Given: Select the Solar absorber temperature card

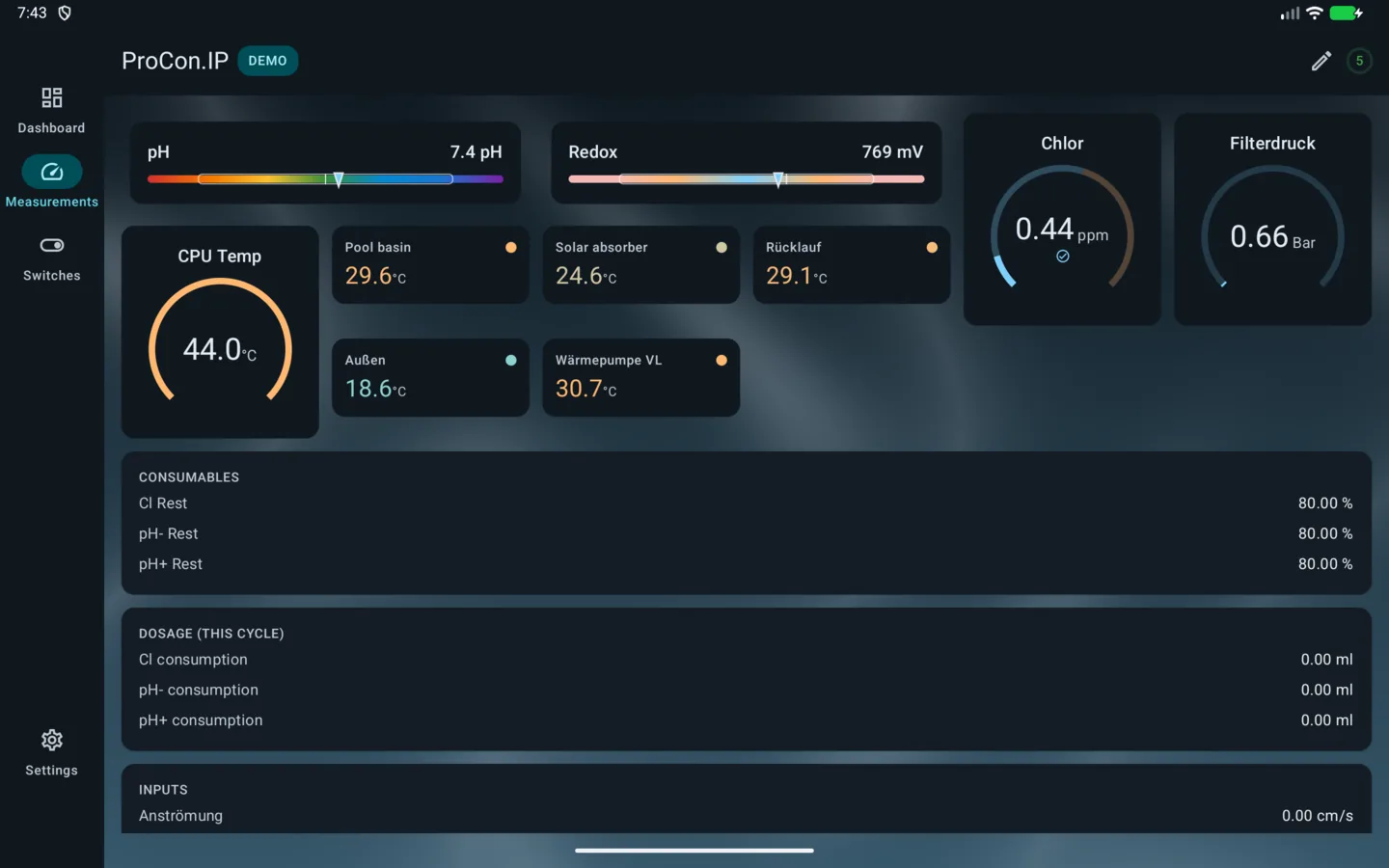Looking at the screenshot, I should [640, 264].
